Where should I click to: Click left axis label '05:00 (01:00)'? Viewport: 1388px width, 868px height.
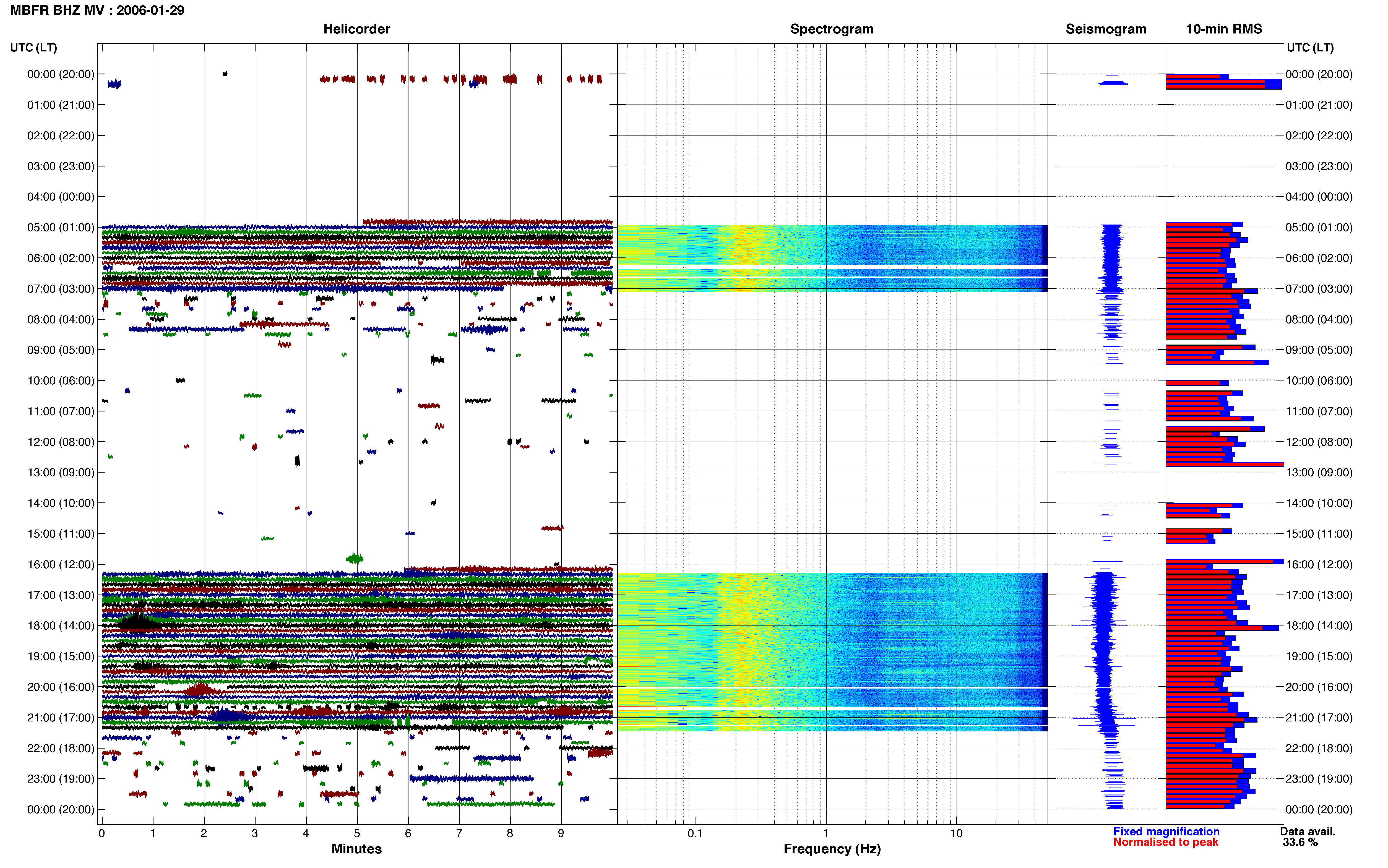tap(61, 227)
